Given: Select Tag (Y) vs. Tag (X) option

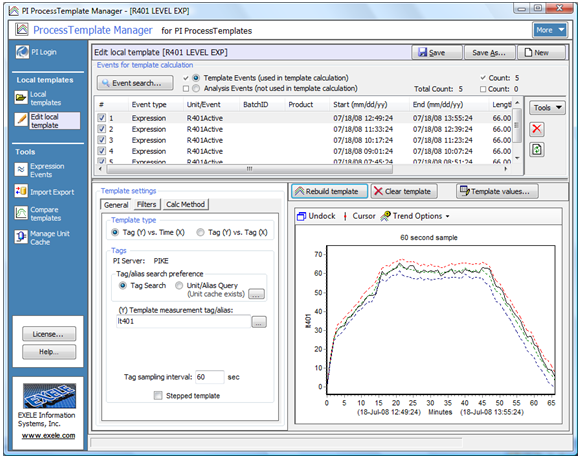Looking at the screenshot, I should (200, 232).
